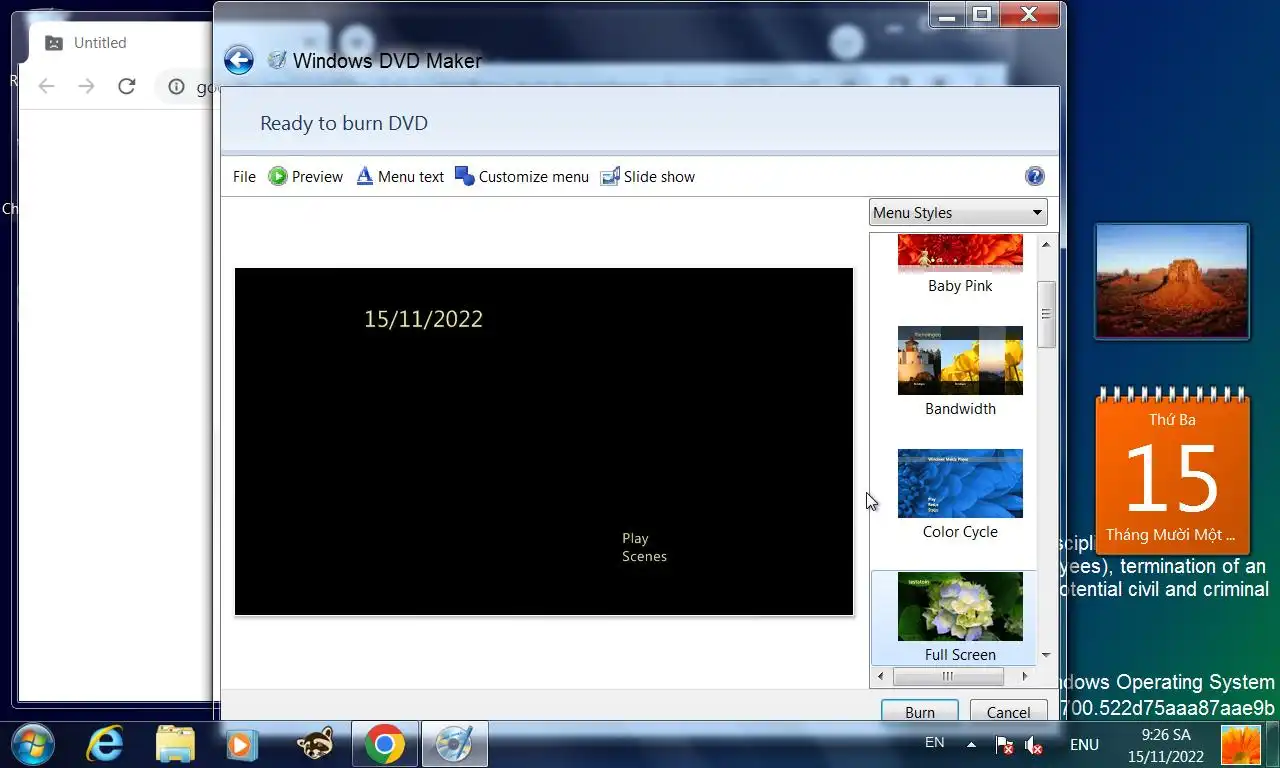The height and width of the screenshot is (768, 1280).
Task: Click Chrome's forward navigation arrow
Action: [86, 87]
